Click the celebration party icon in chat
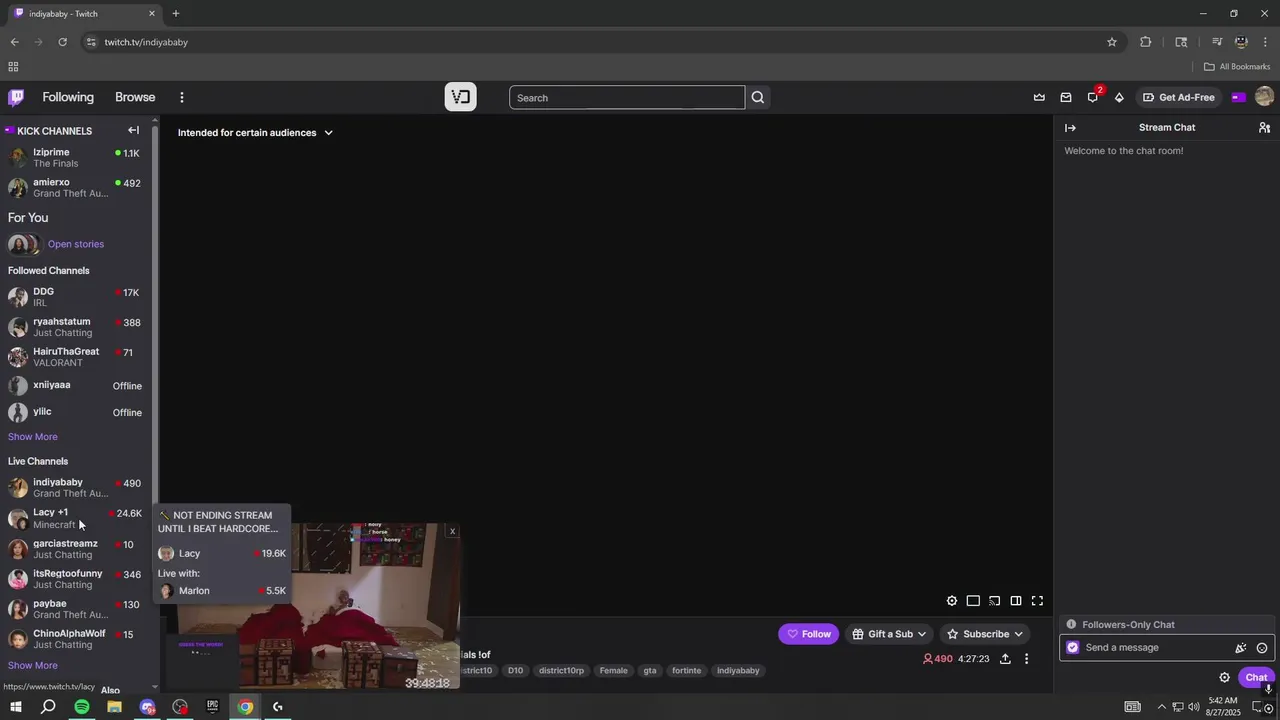1280x720 pixels. (x=1241, y=648)
